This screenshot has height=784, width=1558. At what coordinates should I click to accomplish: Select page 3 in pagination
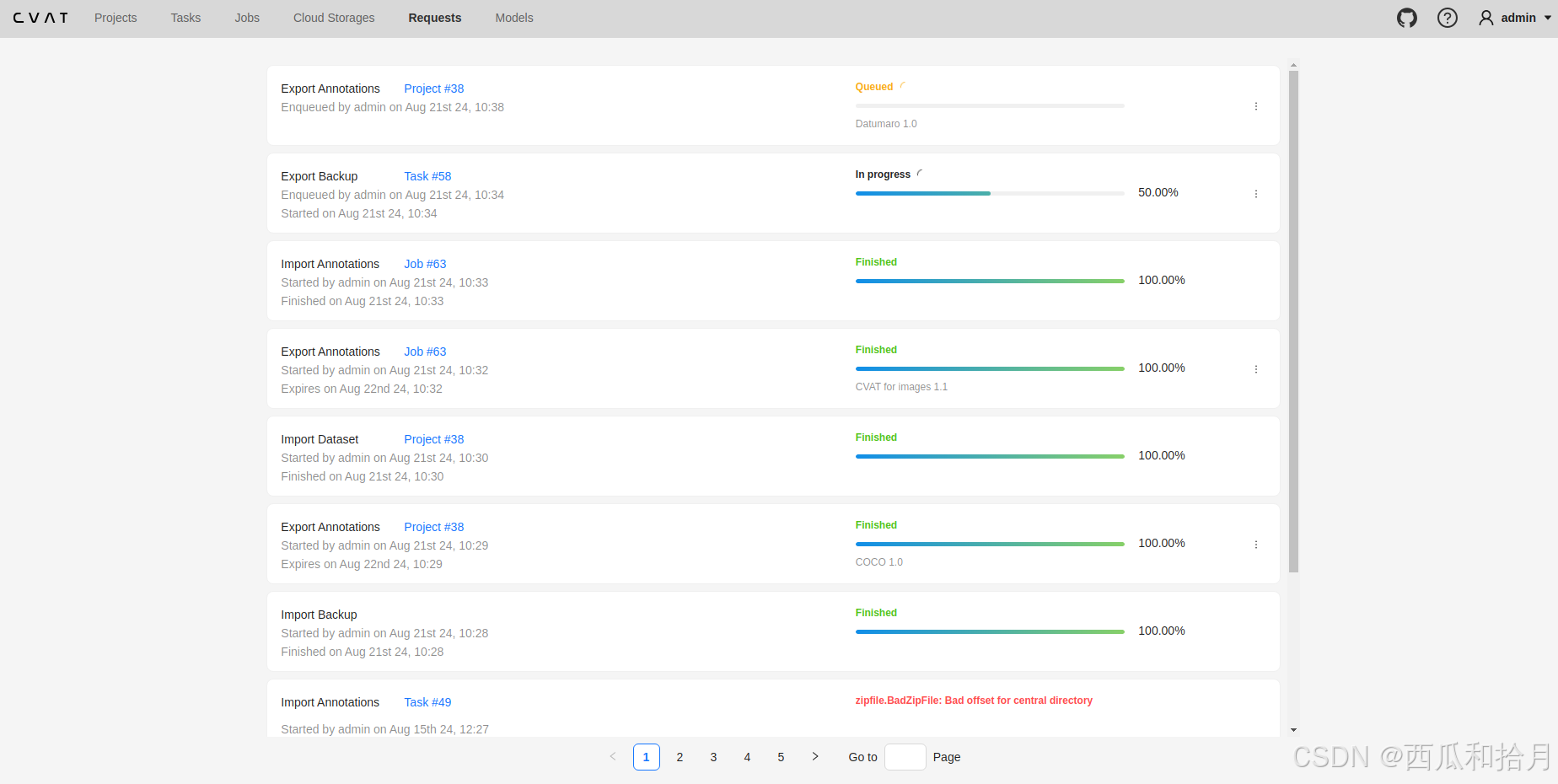pyautogui.click(x=713, y=757)
